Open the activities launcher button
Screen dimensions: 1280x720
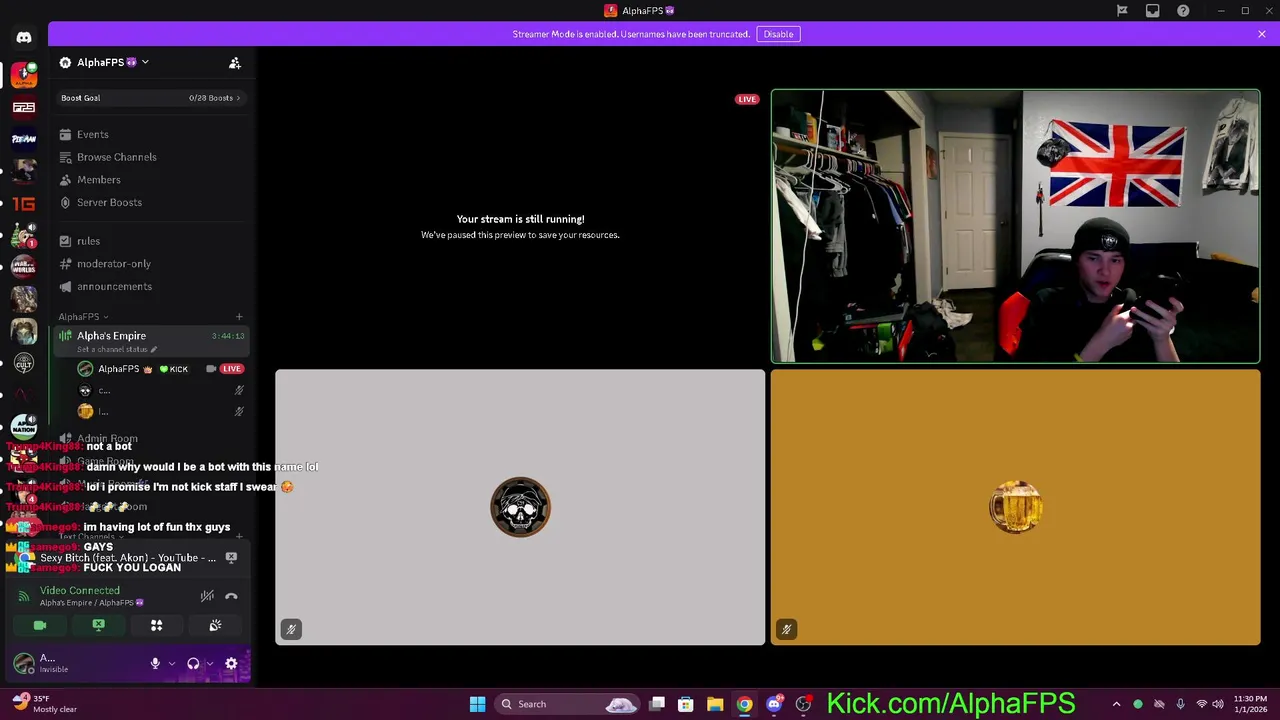point(157,625)
